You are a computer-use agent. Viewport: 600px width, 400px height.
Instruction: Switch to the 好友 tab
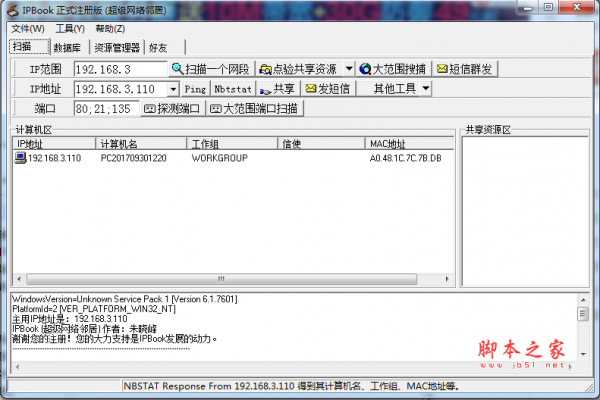click(165, 47)
